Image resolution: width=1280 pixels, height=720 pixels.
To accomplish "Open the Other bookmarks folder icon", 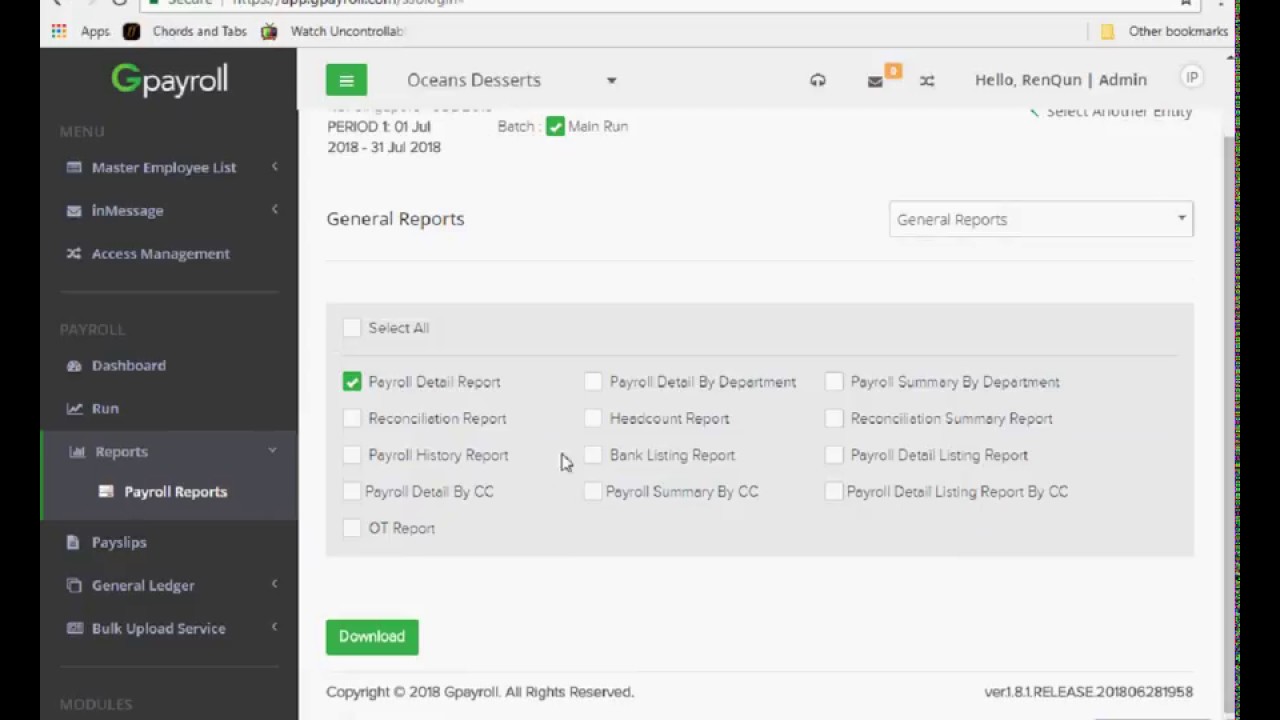I will click(1107, 31).
